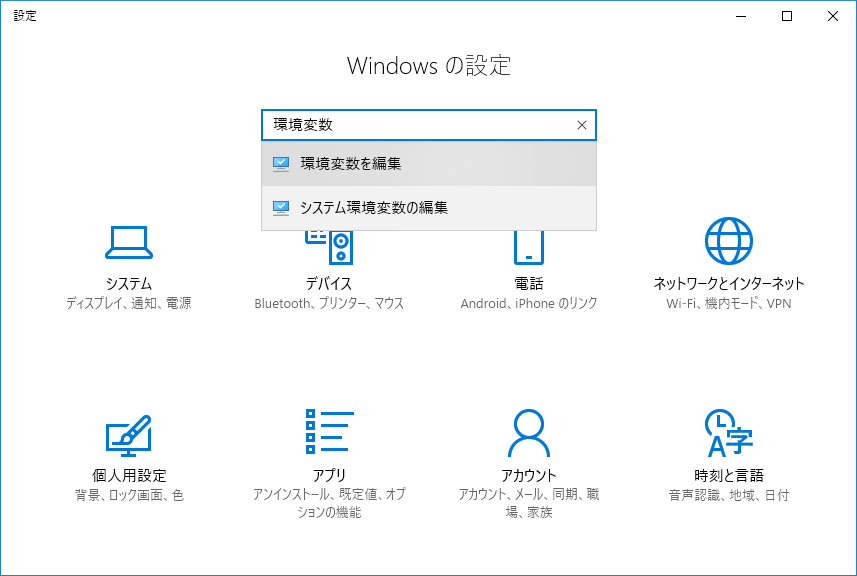The image size is (857, 576).
Task: Click the Android、iPhone のリンク description
Action: pyautogui.click(x=529, y=303)
